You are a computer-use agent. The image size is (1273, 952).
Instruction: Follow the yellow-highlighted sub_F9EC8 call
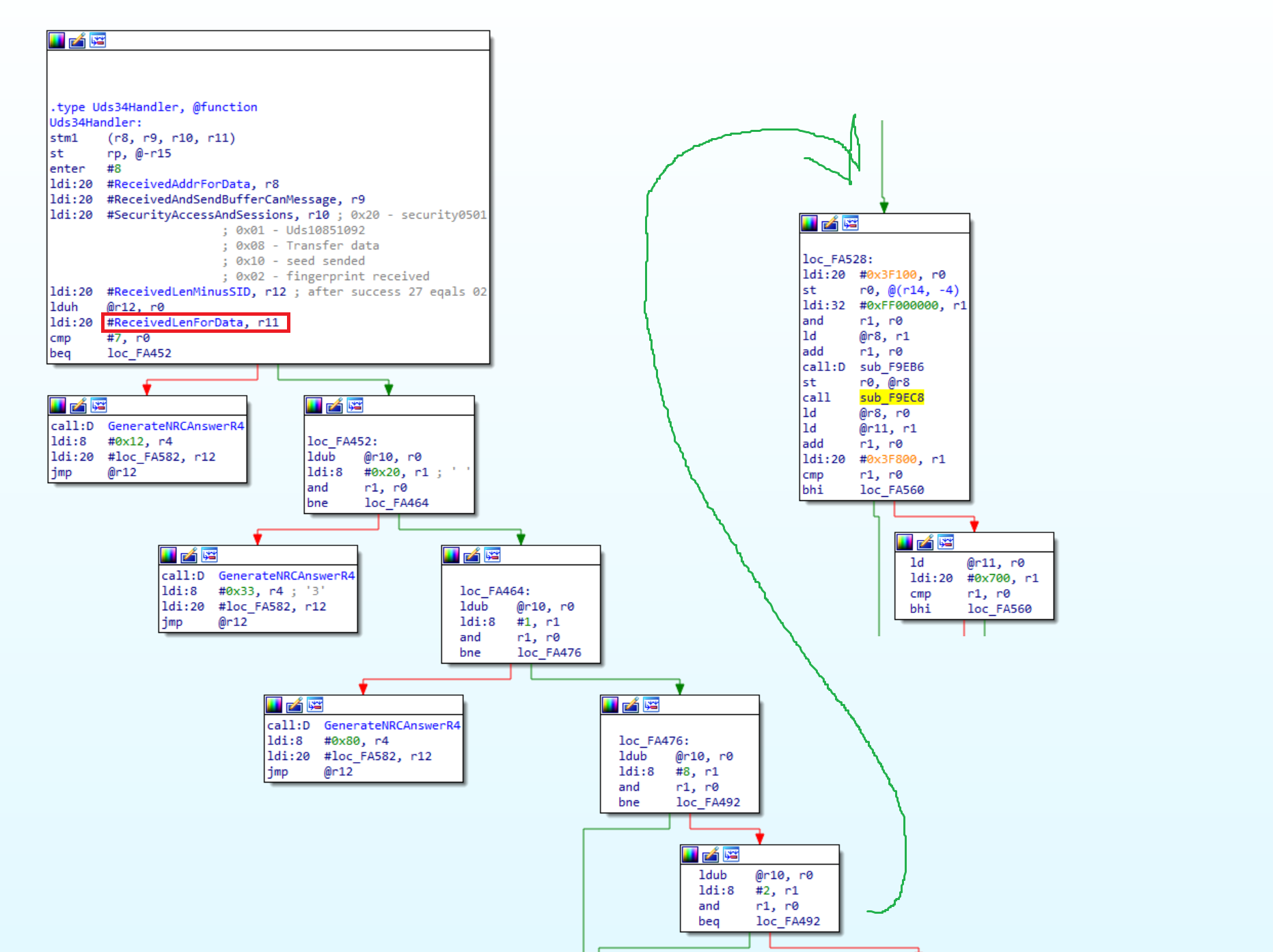(x=892, y=398)
